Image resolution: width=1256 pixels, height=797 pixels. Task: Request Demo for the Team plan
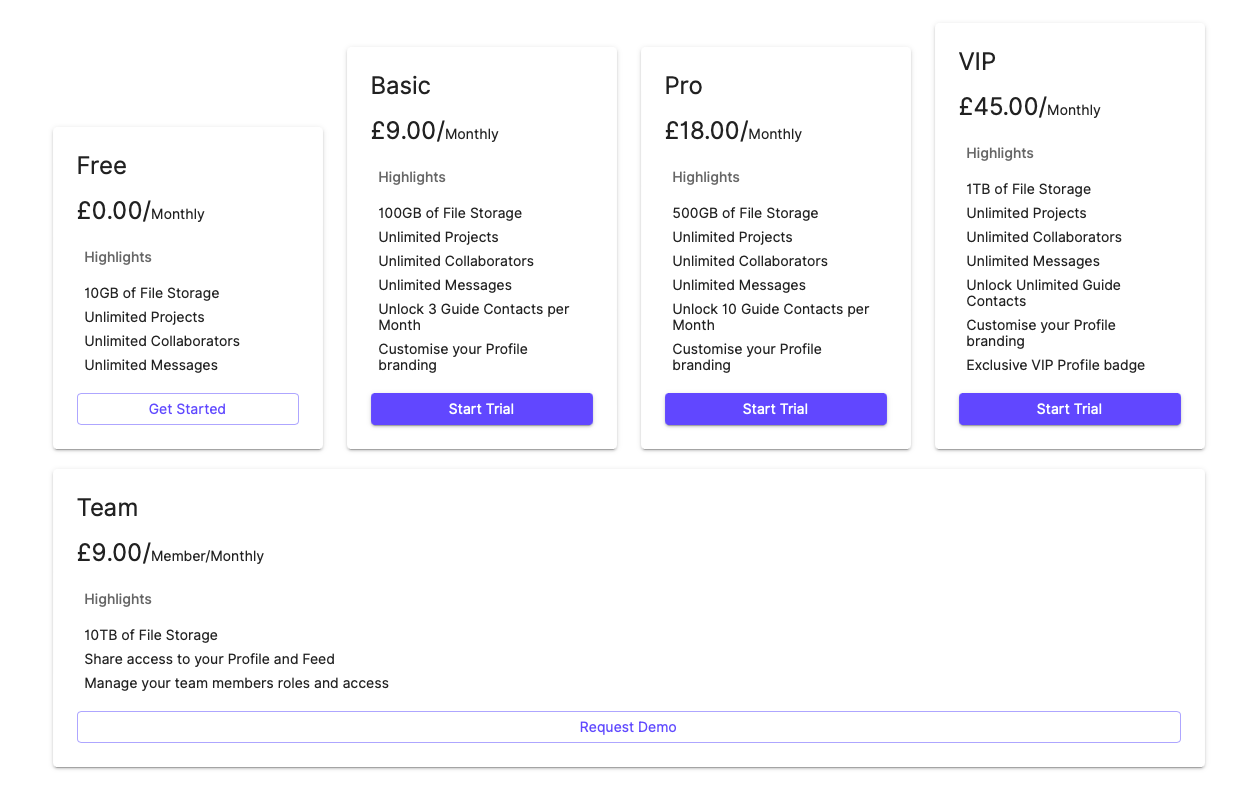[x=629, y=727]
